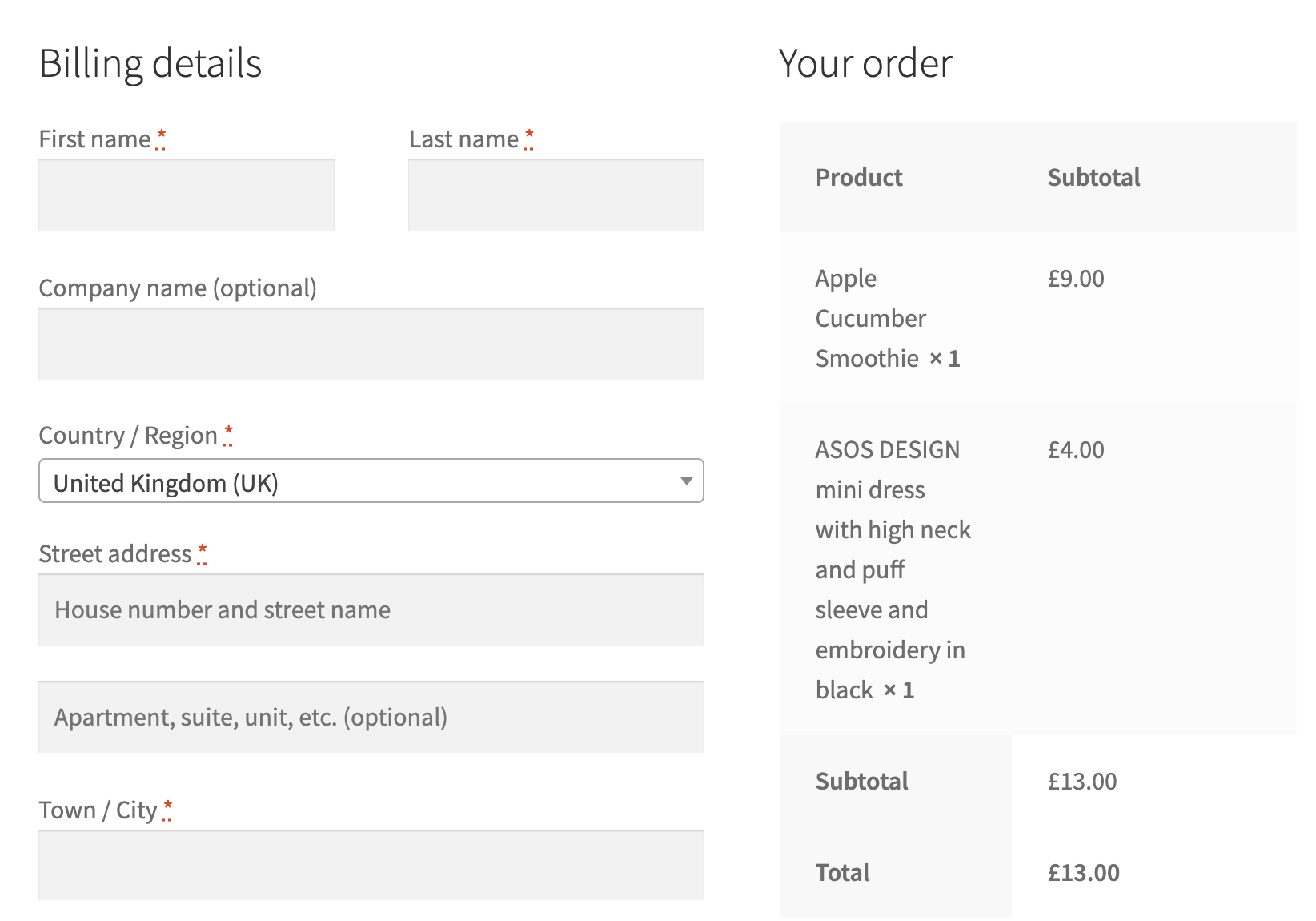The width and height of the screenshot is (1316, 921).
Task: Click the Product column header
Action: (x=859, y=177)
